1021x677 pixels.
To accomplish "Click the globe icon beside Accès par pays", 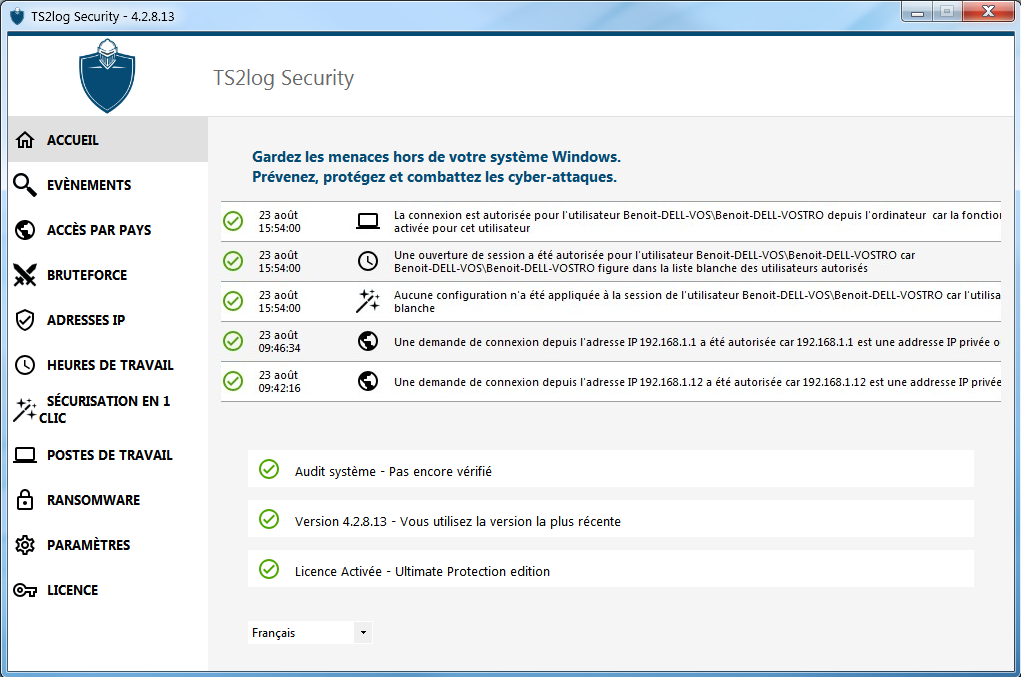I will click(x=25, y=230).
